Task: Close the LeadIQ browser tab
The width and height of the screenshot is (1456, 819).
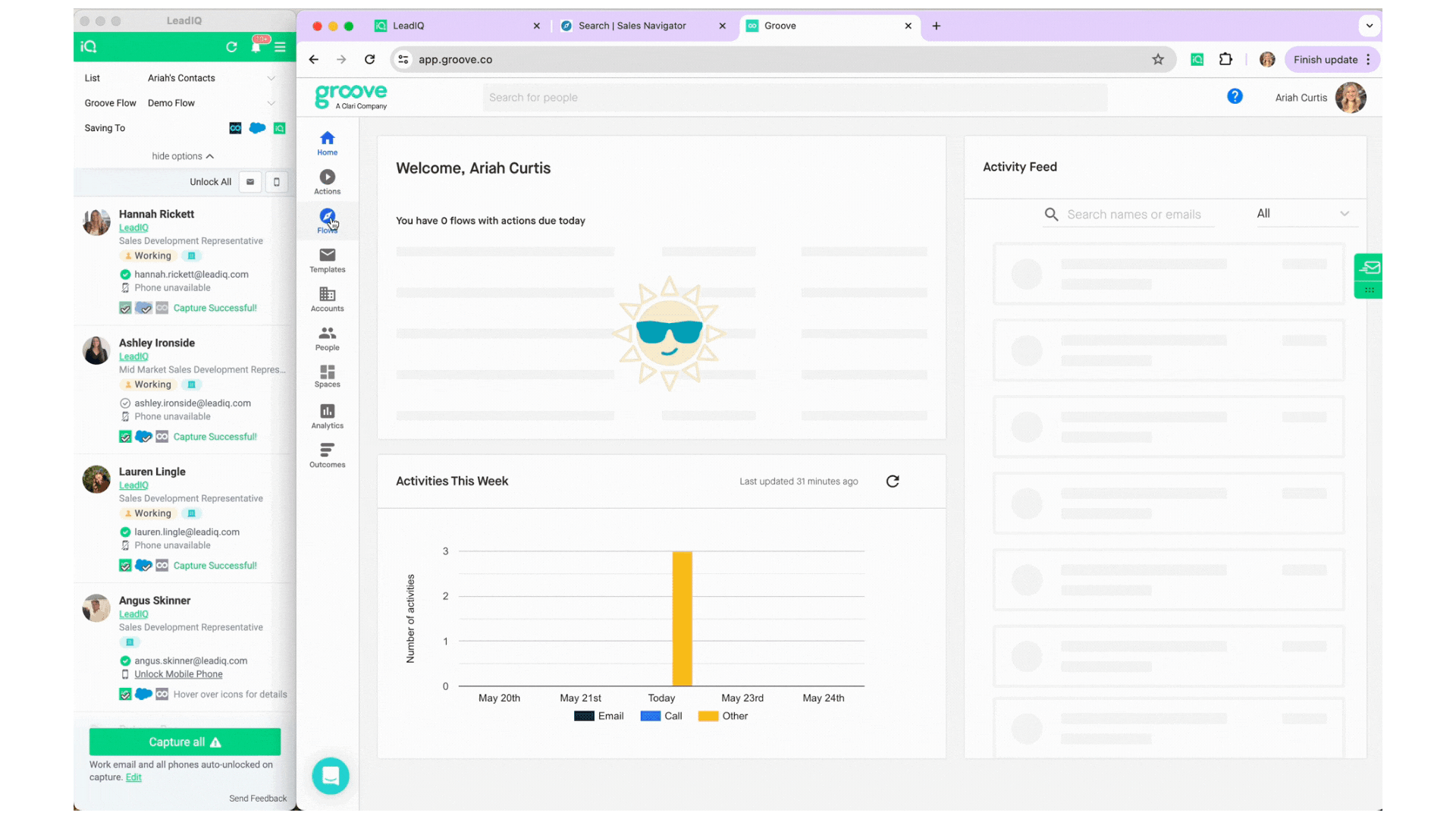Action: point(536,26)
